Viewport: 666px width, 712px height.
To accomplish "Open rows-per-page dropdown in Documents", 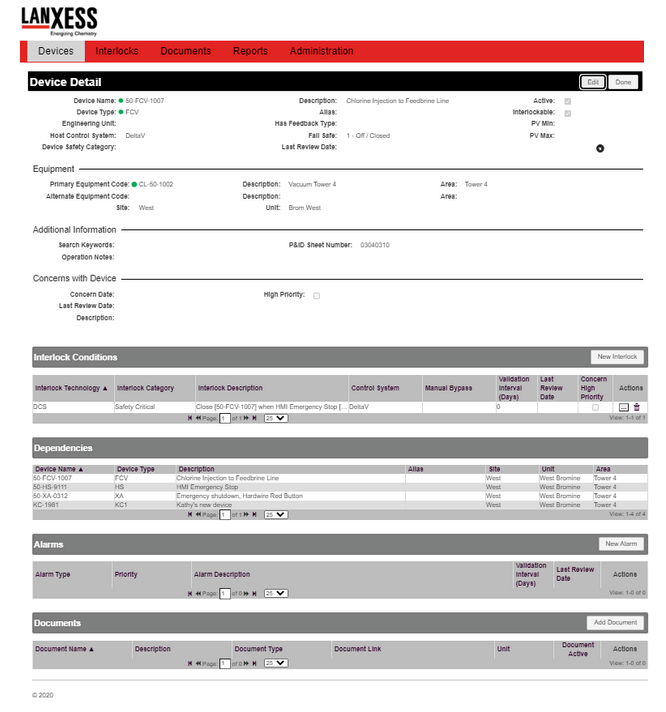I will 276,663.
